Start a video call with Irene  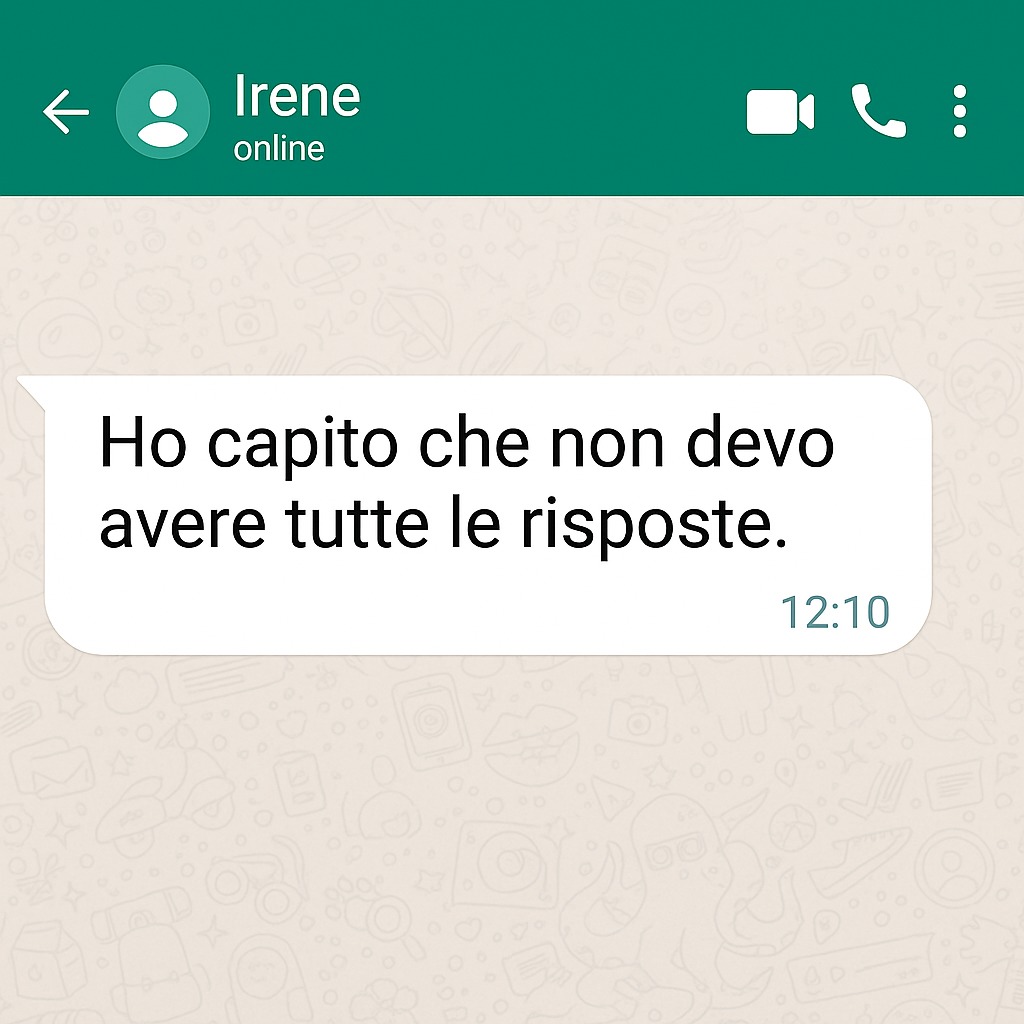coord(780,112)
